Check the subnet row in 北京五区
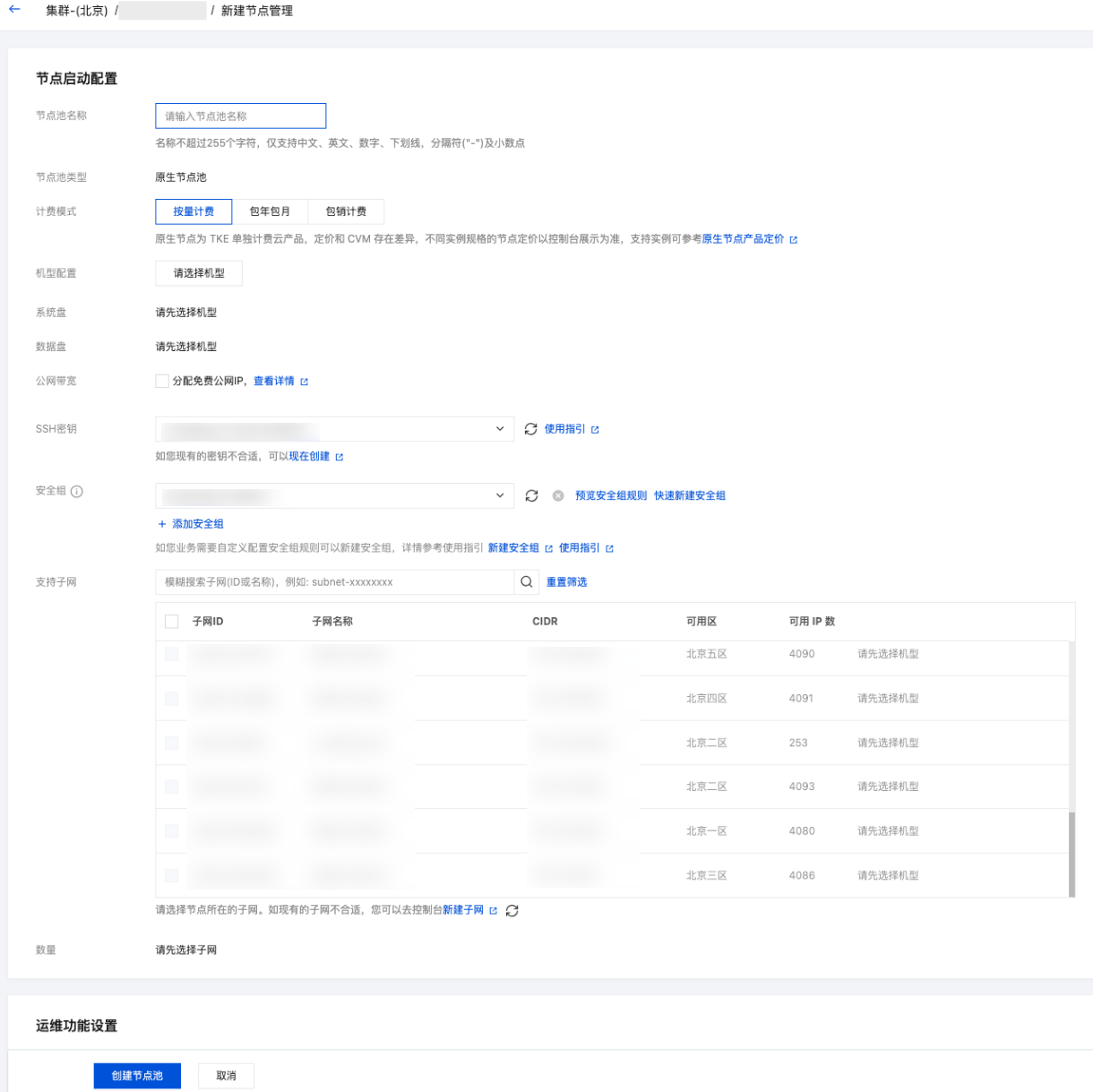 (x=172, y=654)
